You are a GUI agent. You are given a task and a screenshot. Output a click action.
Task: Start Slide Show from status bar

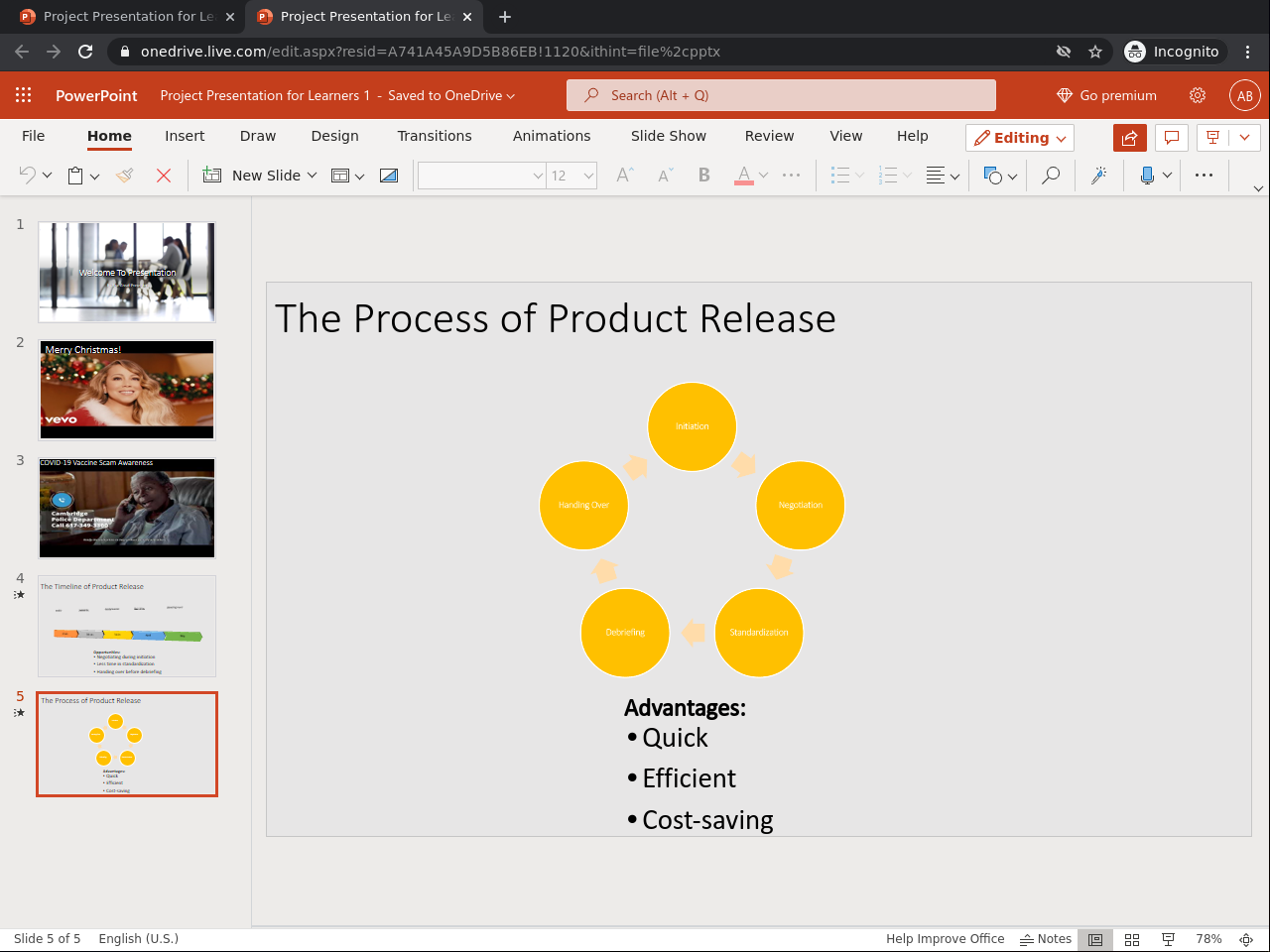1169,939
